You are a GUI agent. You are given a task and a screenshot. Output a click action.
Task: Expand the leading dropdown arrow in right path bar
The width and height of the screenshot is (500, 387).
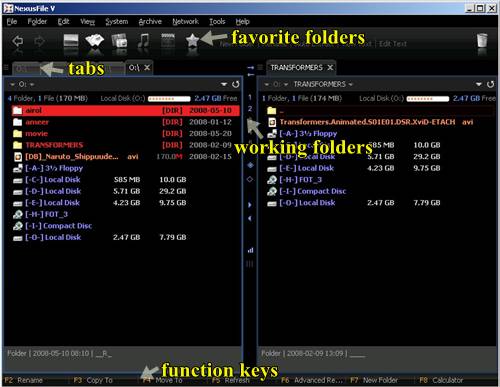pyautogui.click(x=267, y=85)
